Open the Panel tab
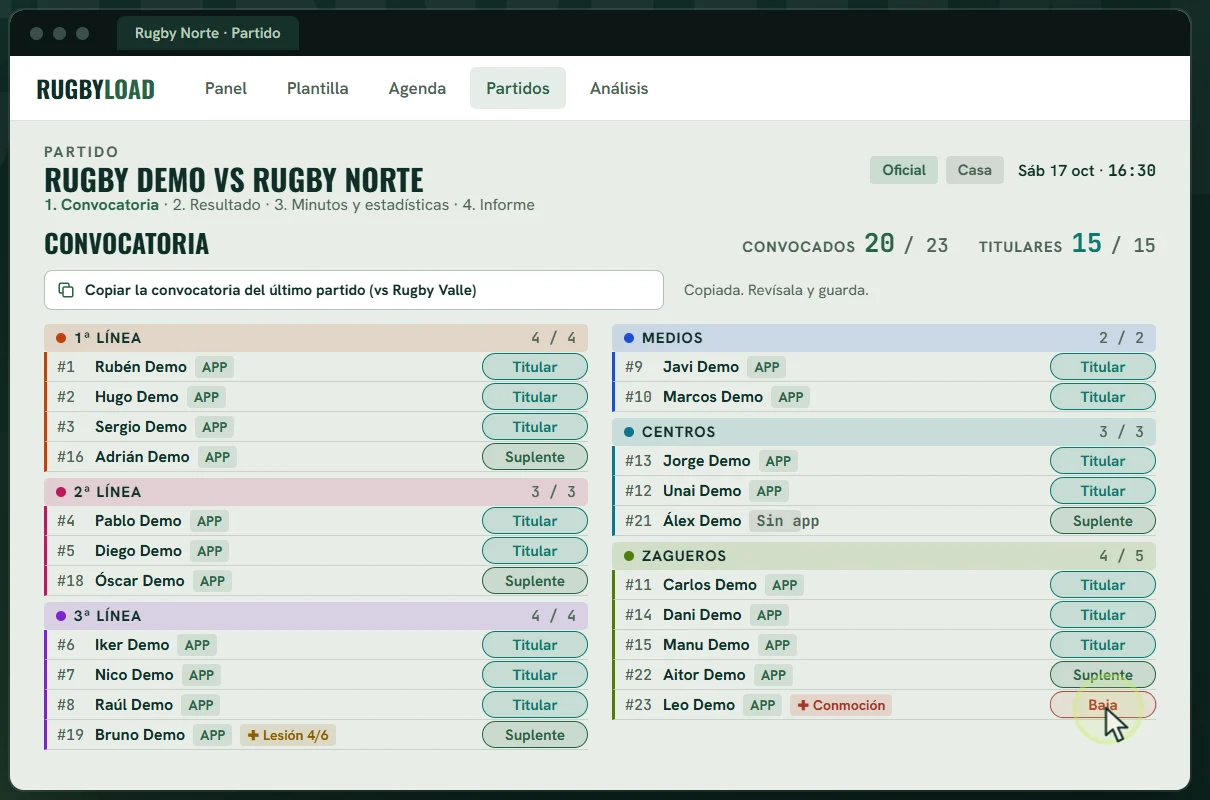This screenshot has height=800, width=1210. point(226,88)
